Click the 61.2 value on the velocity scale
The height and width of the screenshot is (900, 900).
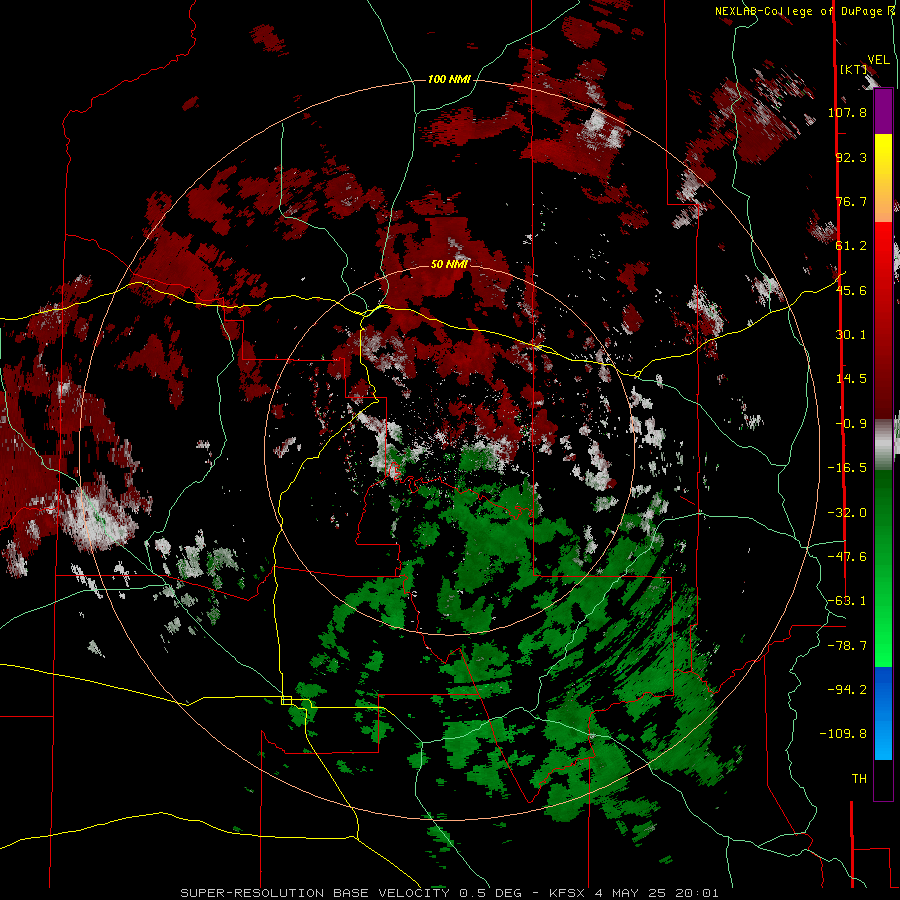[x=851, y=246]
